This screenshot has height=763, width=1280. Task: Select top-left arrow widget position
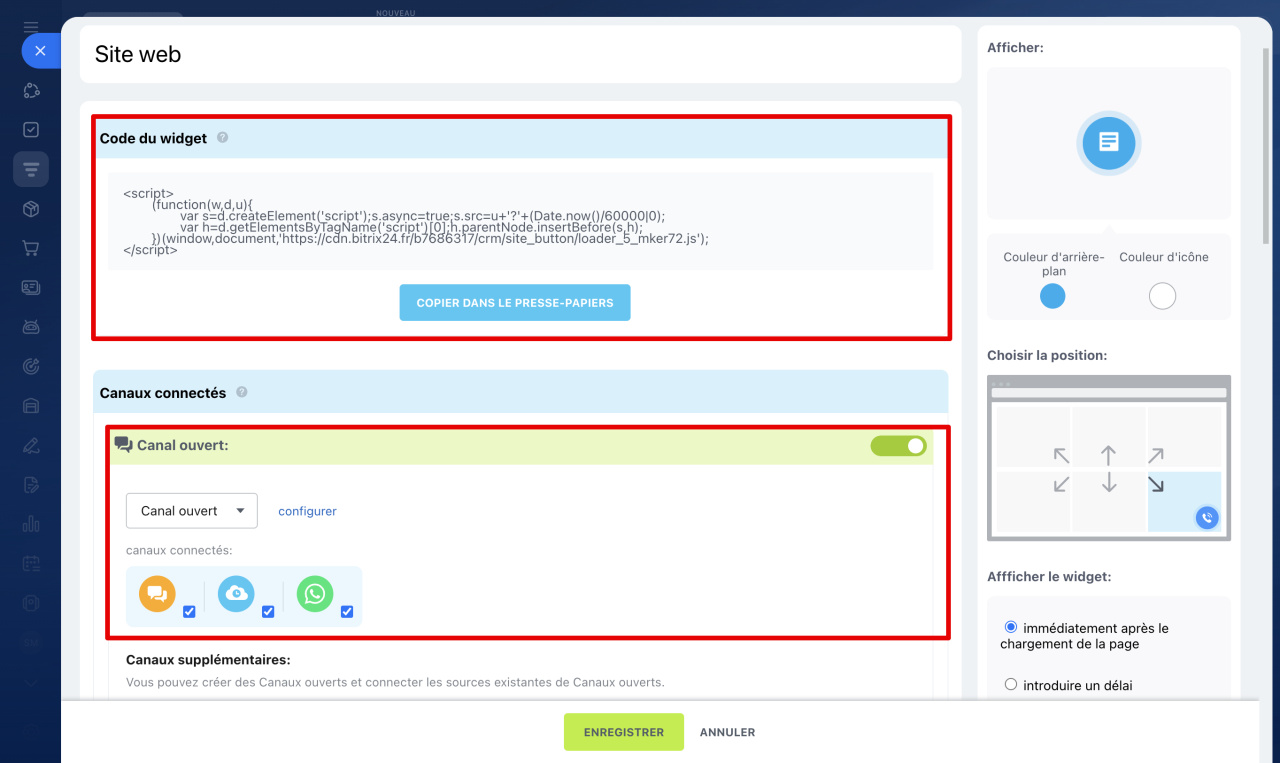tap(1061, 456)
